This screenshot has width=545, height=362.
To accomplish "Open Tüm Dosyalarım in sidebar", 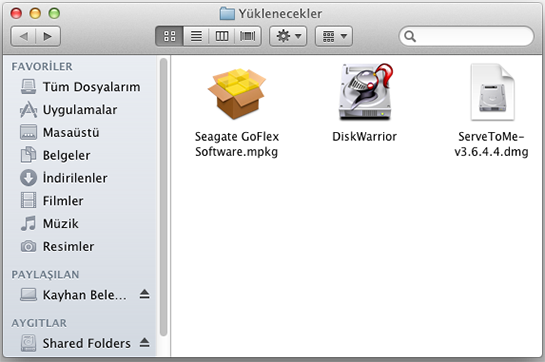I will tap(81, 87).
